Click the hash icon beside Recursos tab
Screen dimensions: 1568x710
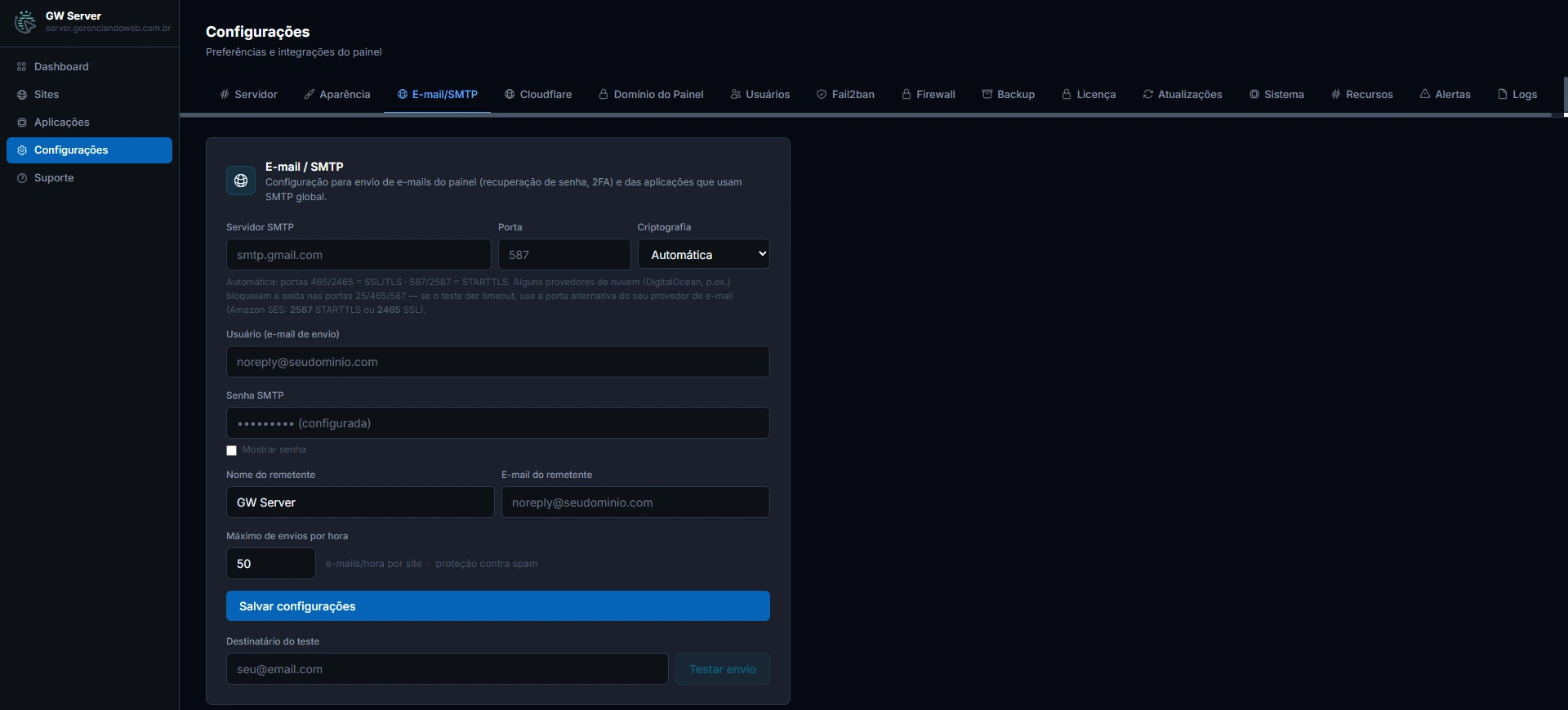[x=1336, y=94]
